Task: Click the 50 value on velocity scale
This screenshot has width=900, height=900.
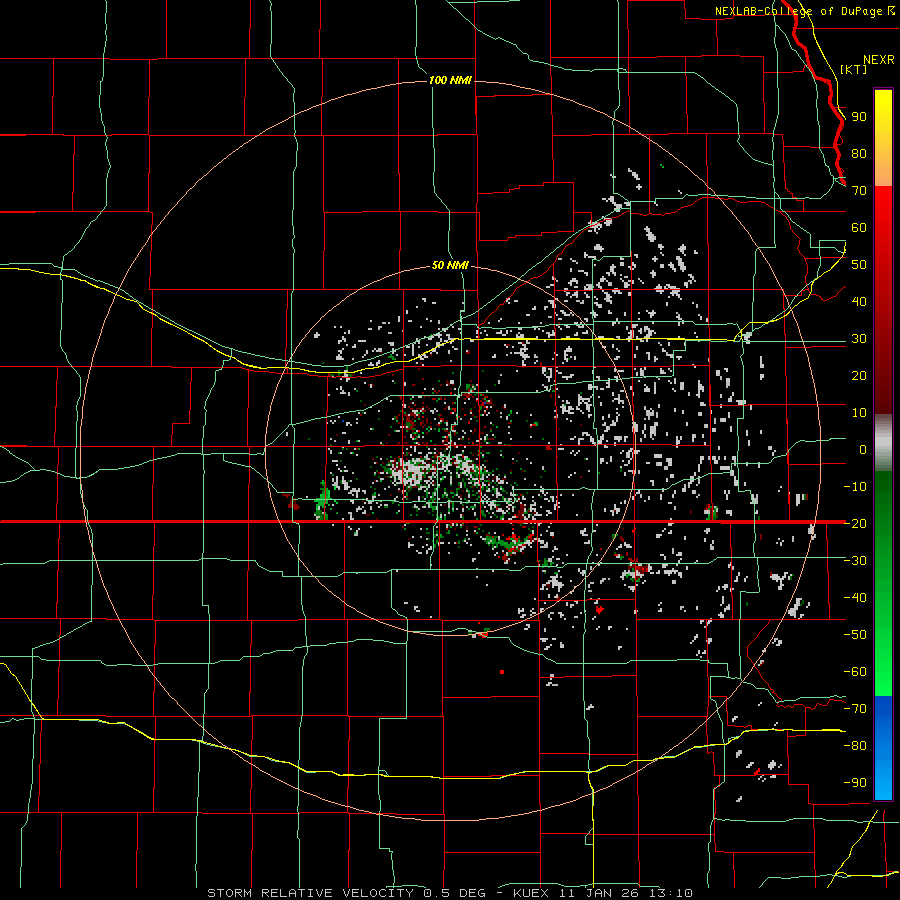Action: point(859,265)
